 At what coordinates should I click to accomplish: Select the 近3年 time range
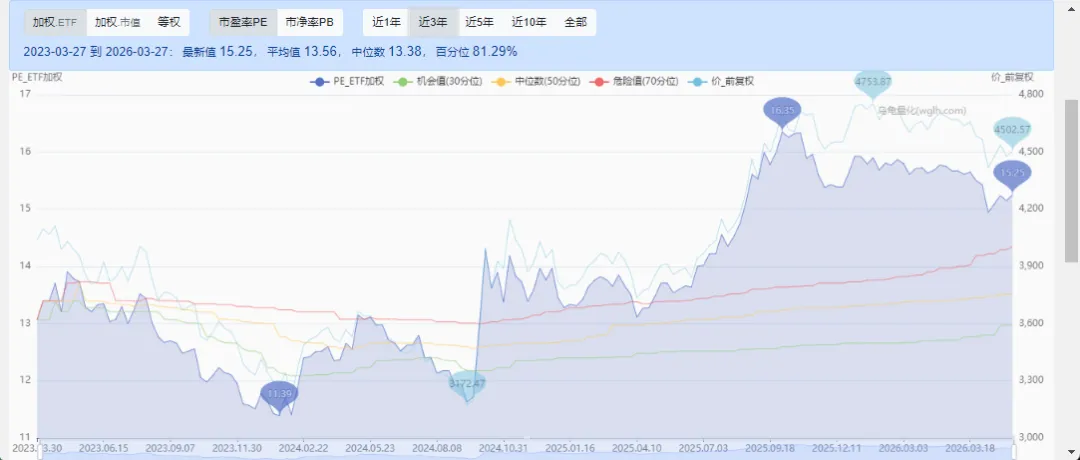pyautogui.click(x=433, y=22)
